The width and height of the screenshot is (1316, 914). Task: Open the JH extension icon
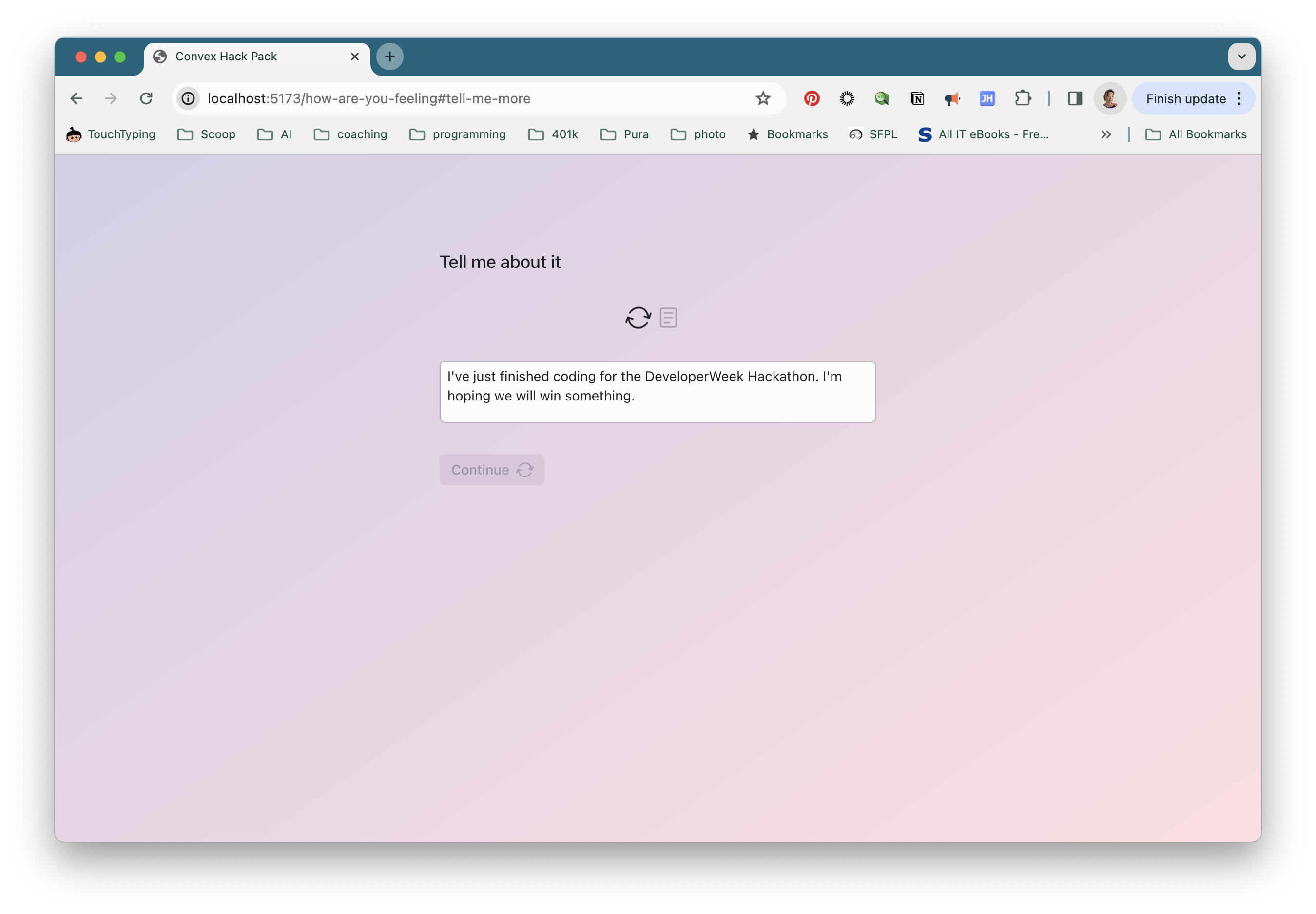(987, 98)
